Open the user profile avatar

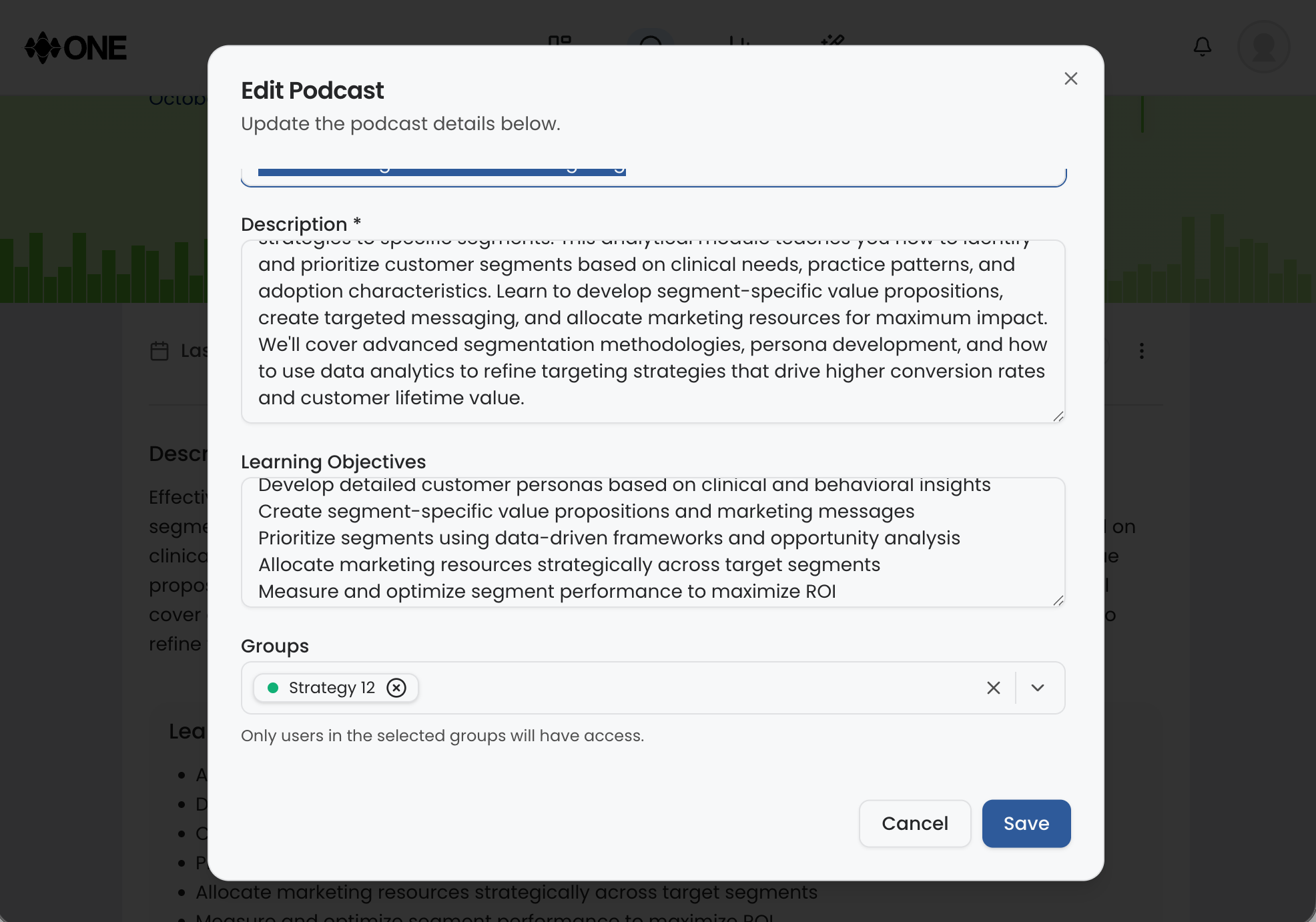coord(1263,47)
